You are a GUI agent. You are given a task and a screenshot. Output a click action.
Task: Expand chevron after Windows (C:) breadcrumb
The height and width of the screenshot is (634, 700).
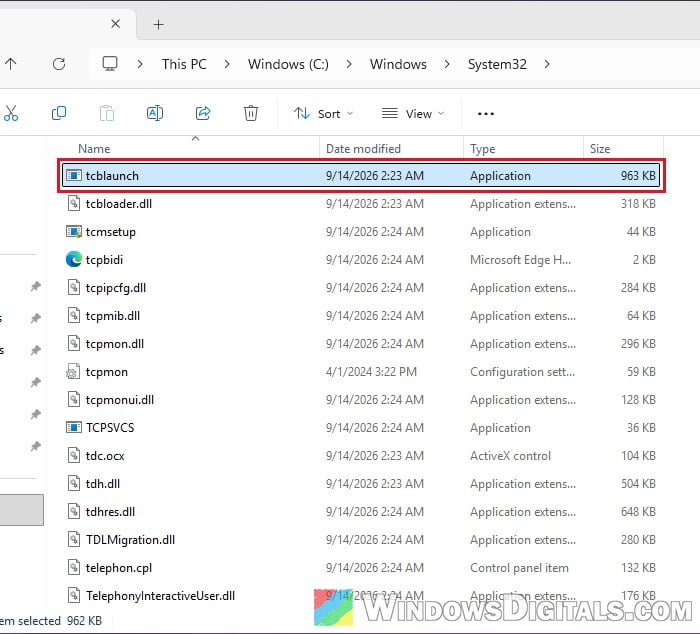tap(349, 64)
